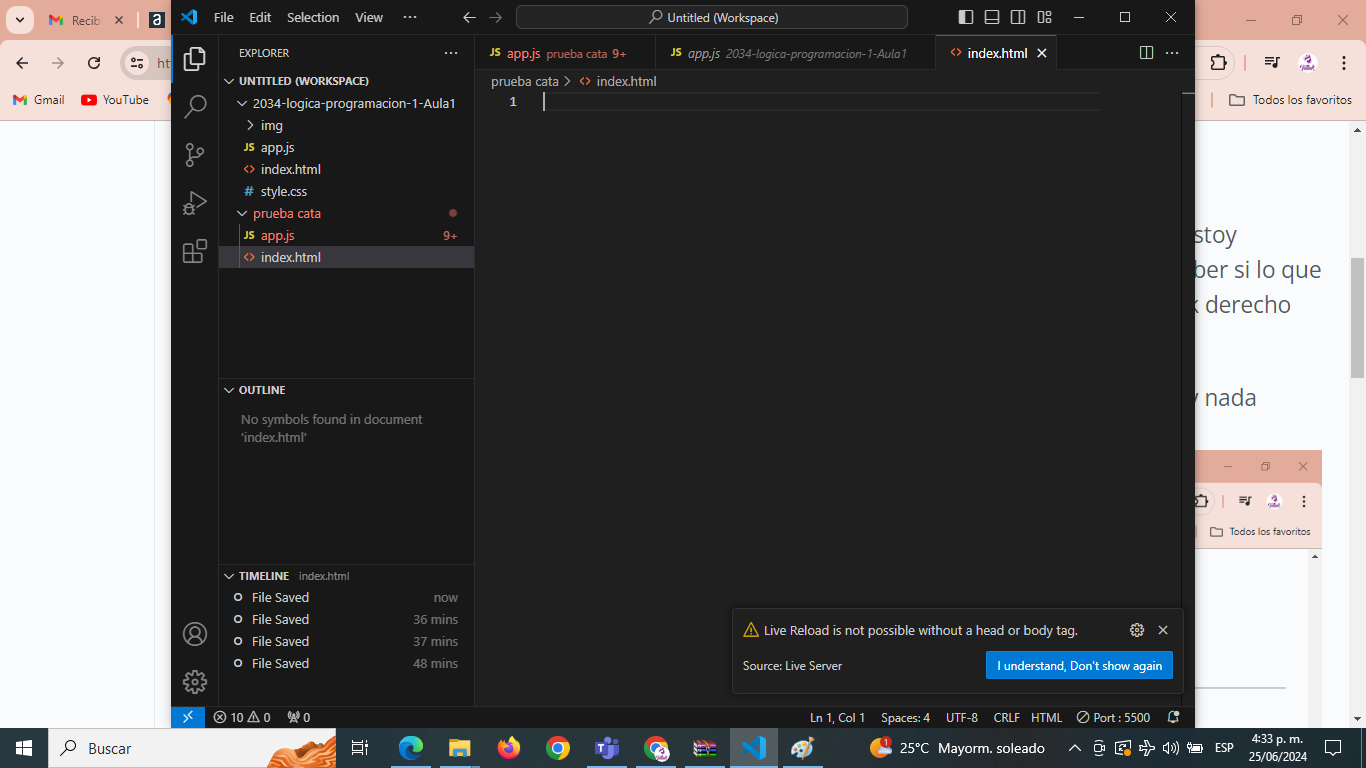Viewport: 1366px width, 768px height.
Task: Expand the img folder
Action: click(346, 125)
